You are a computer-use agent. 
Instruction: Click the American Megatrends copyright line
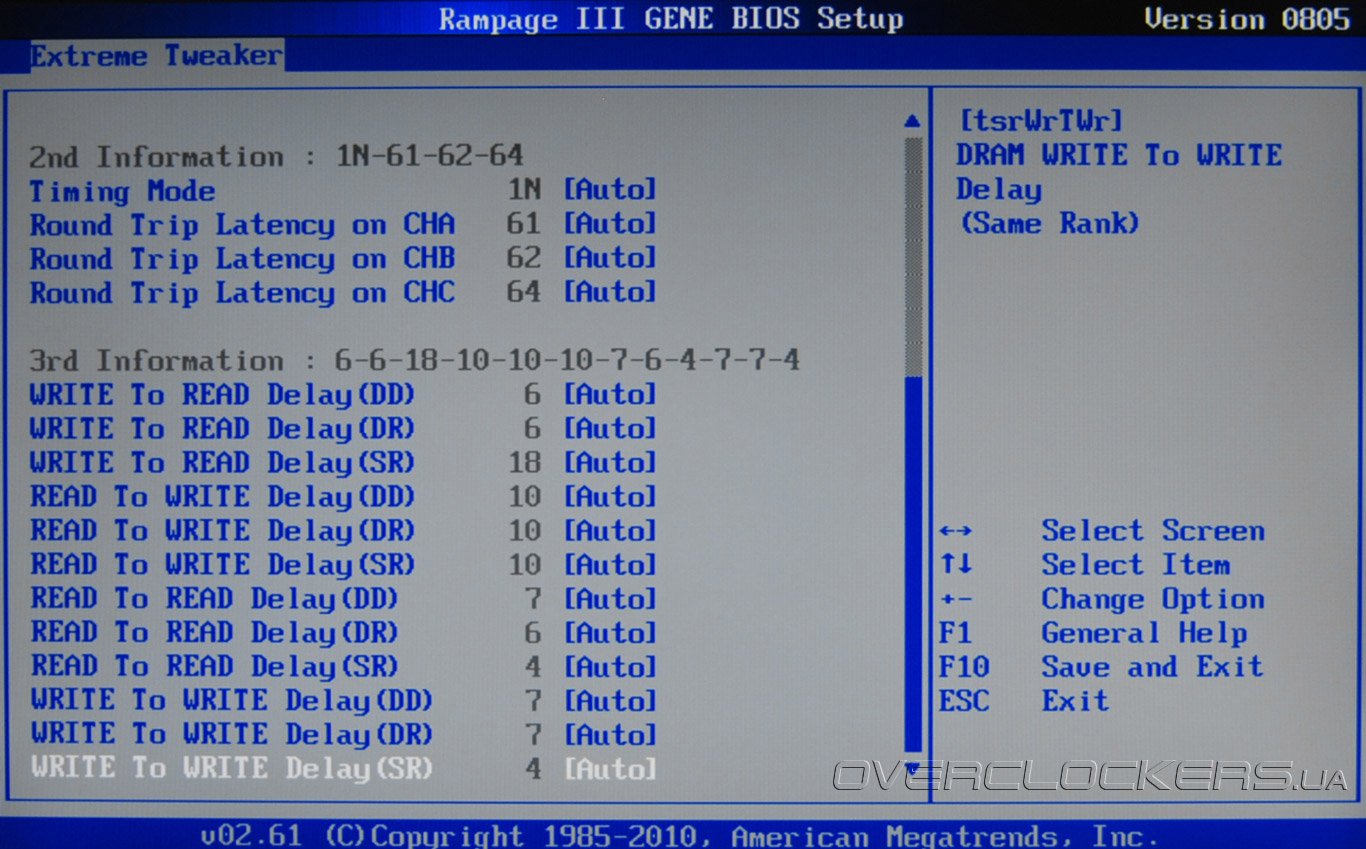pos(680,835)
